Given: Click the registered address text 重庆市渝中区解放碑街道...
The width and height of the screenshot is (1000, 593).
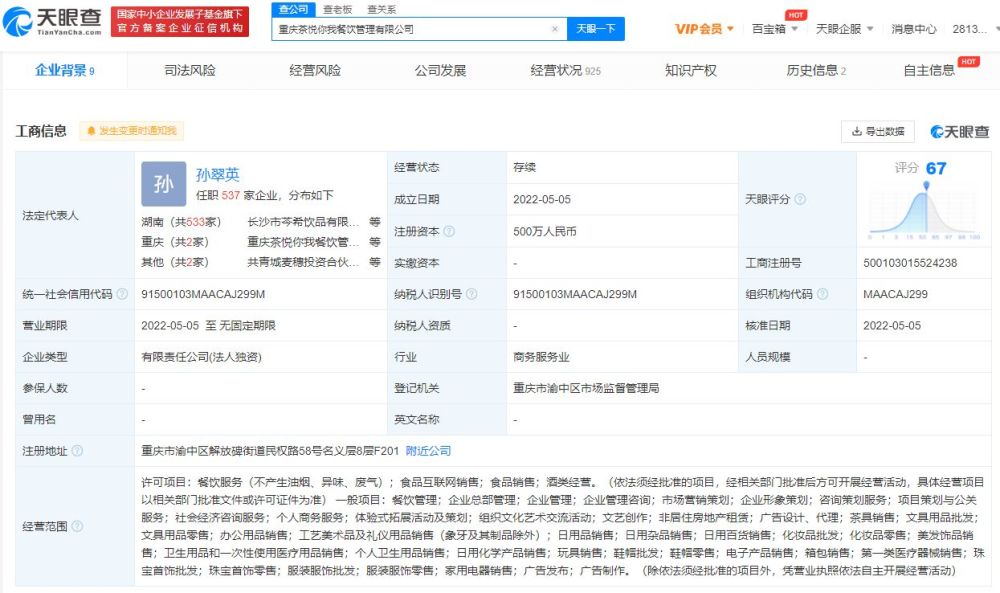Looking at the screenshot, I should point(209,451).
